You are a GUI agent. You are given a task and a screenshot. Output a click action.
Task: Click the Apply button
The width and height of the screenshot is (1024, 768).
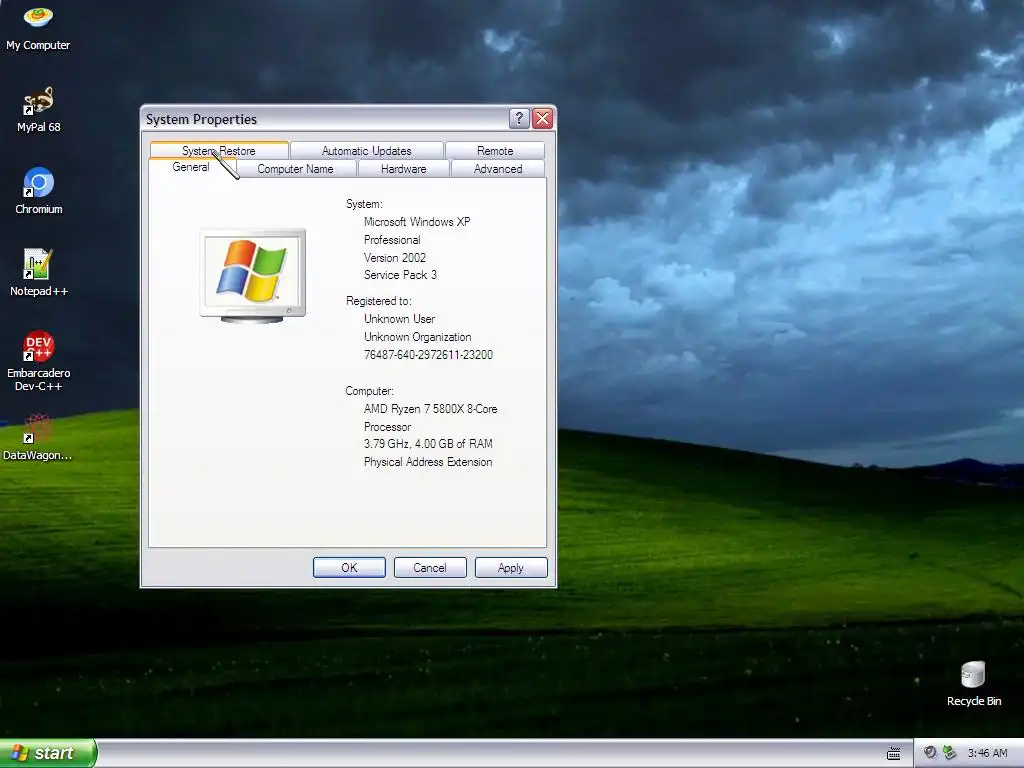click(511, 568)
